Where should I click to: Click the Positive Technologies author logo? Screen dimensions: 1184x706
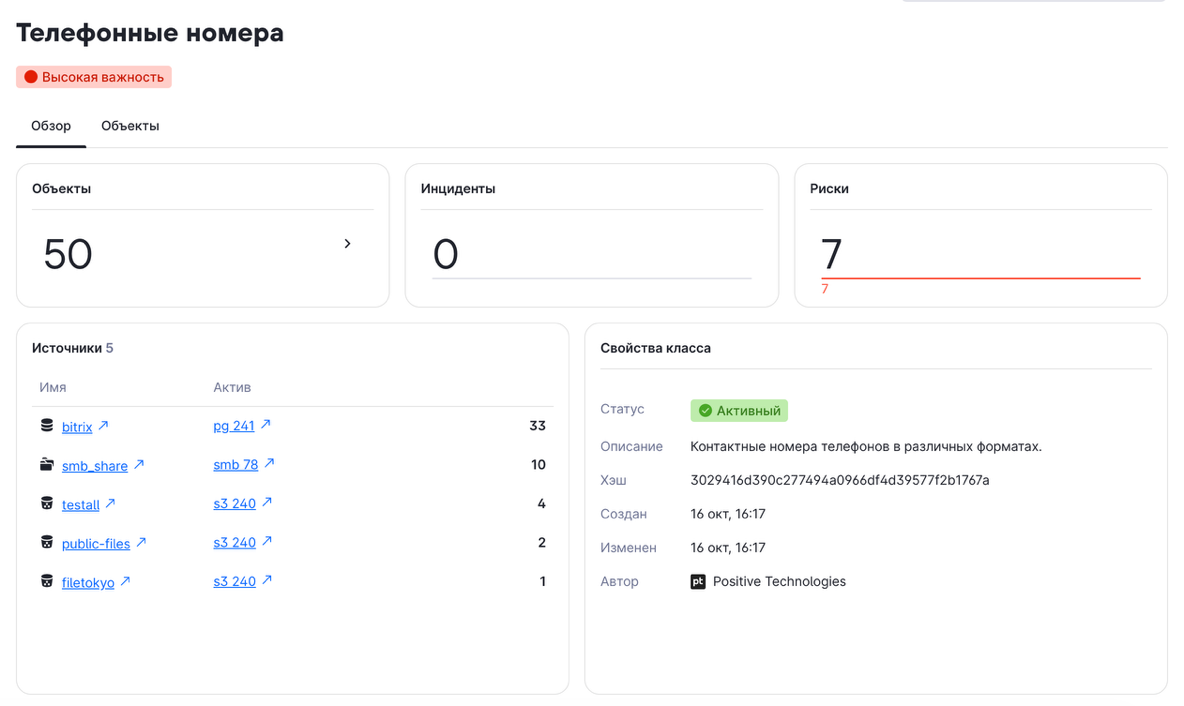[698, 582]
